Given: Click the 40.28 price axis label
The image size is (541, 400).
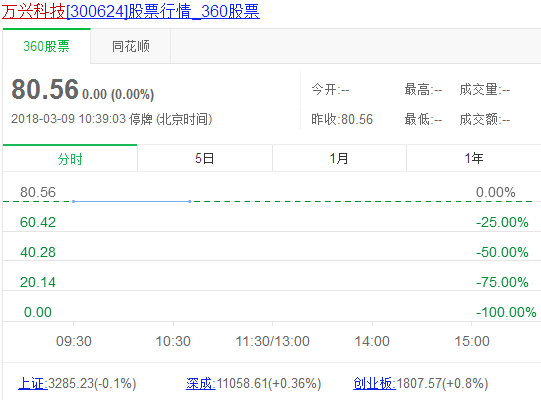Looking at the screenshot, I should pyautogui.click(x=38, y=252).
